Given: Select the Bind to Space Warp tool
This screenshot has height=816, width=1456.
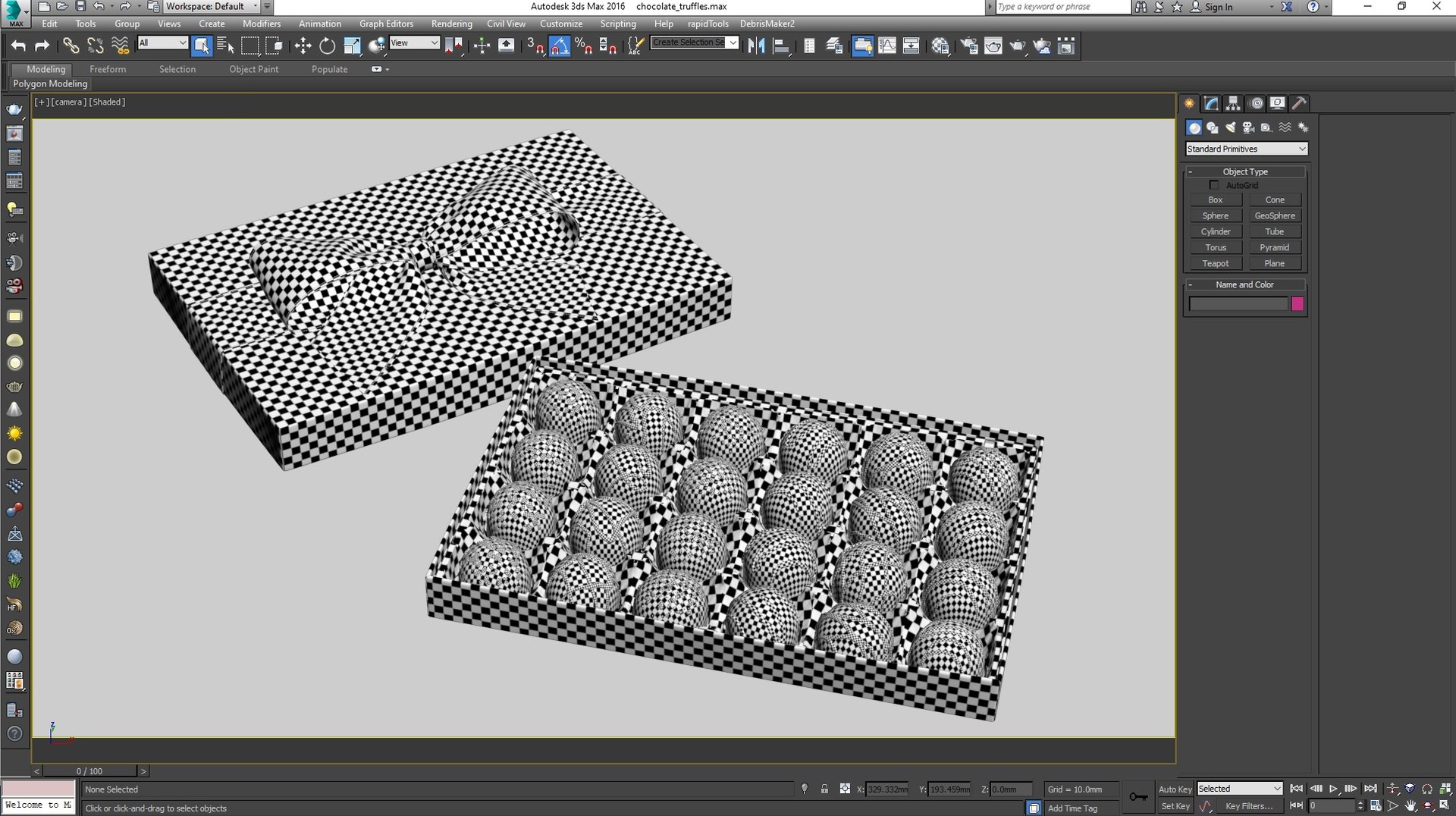Looking at the screenshot, I should 120,46.
